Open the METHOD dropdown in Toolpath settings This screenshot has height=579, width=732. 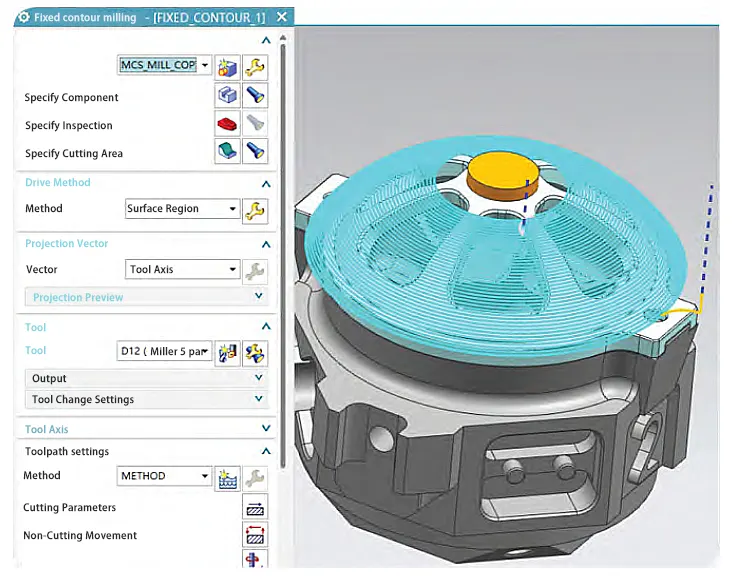(205, 476)
